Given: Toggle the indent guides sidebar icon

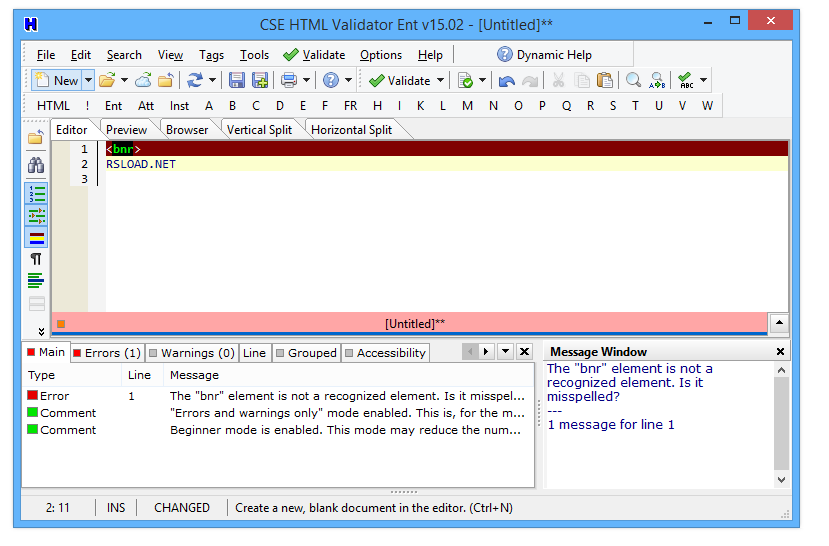Looking at the screenshot, I should (36, 216).
